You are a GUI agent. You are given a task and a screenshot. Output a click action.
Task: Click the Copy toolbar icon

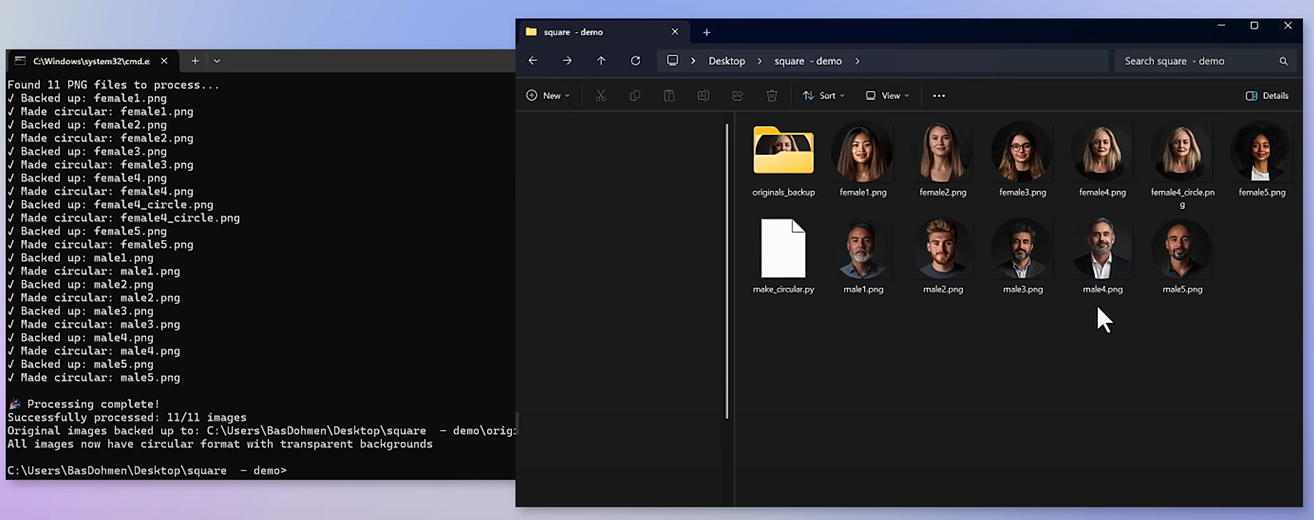[x=635, y=96]
